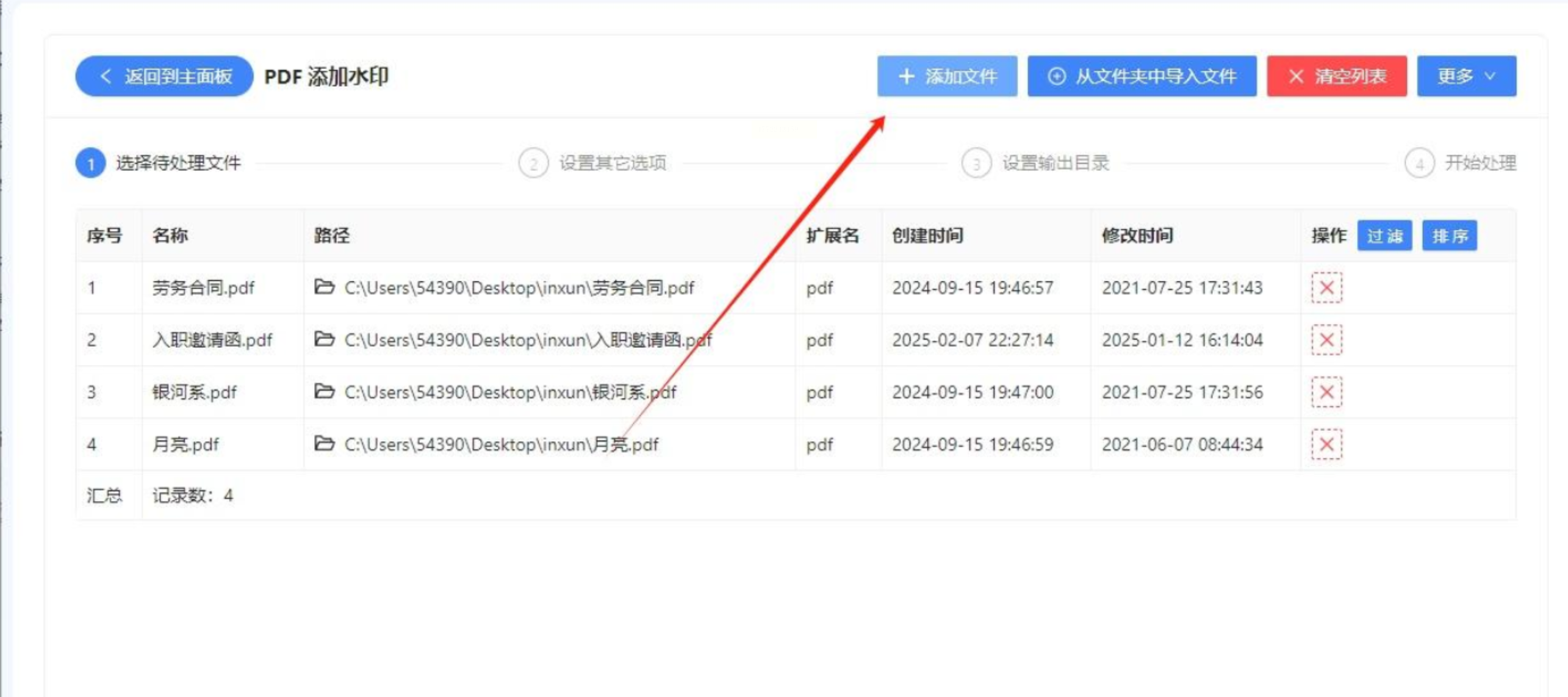Viewport: 1568px width, 697px height.
Task: Delete 月亮.pdf row with red X
Action: tap(1326, 444)
